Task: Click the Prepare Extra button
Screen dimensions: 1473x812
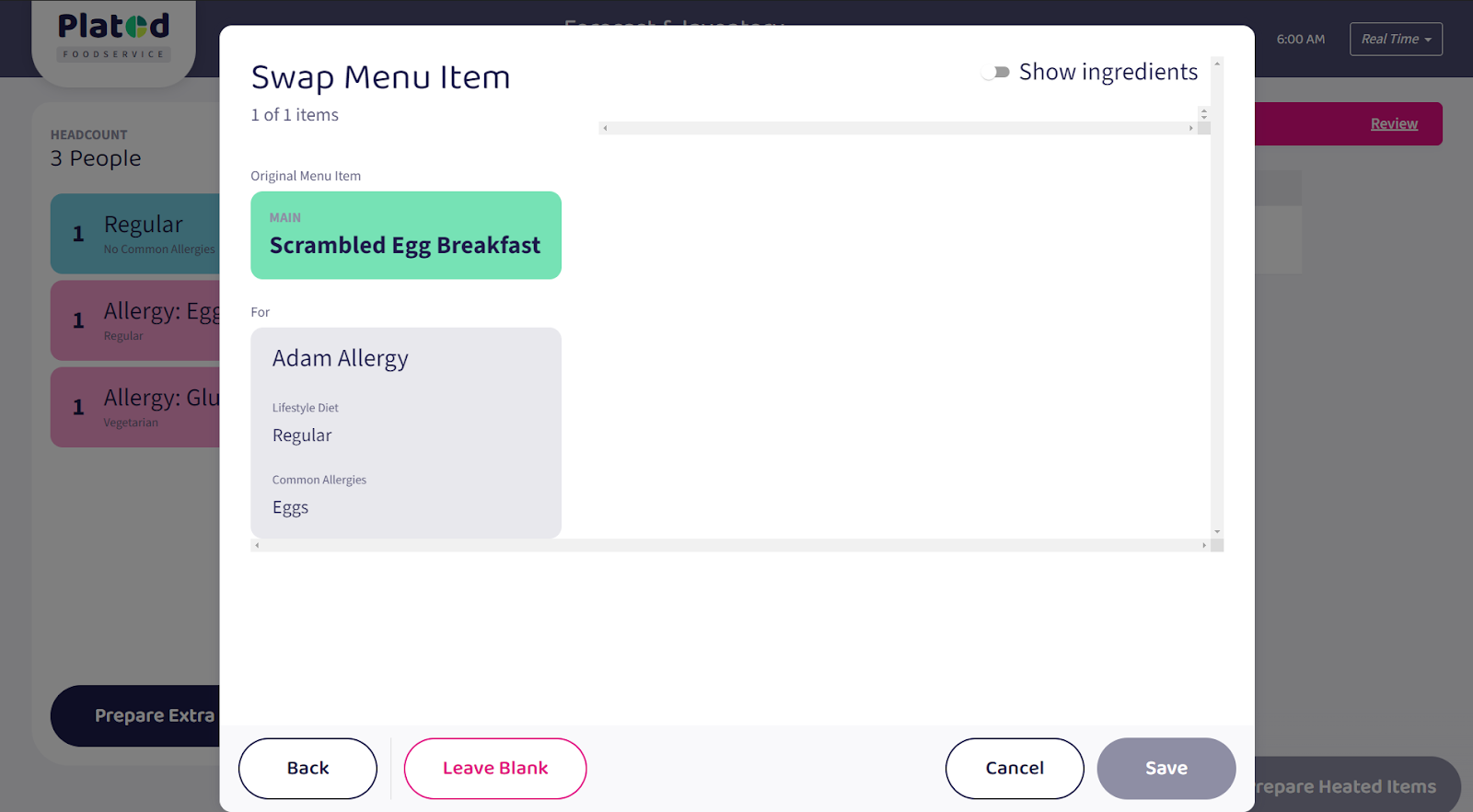Action: coord(135,715)
